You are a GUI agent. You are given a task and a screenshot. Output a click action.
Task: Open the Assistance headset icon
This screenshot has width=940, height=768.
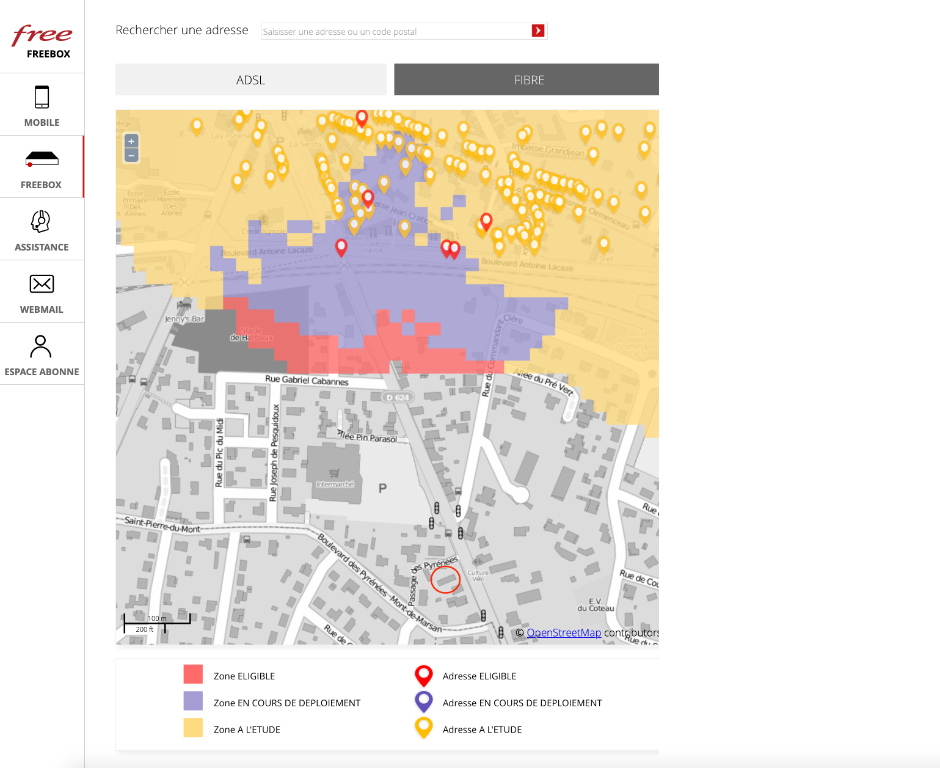pyautogui.click(x=42, y=222)
